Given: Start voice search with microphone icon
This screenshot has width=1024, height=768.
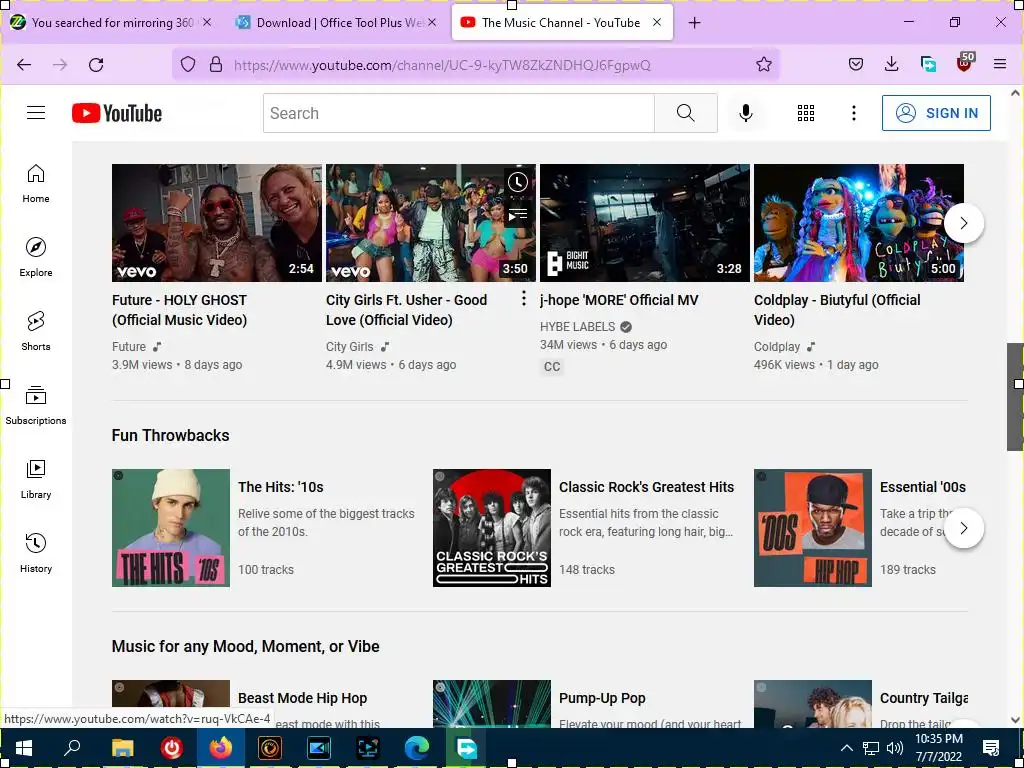Looking at the screenshot, I should click(x=746, y=113).
